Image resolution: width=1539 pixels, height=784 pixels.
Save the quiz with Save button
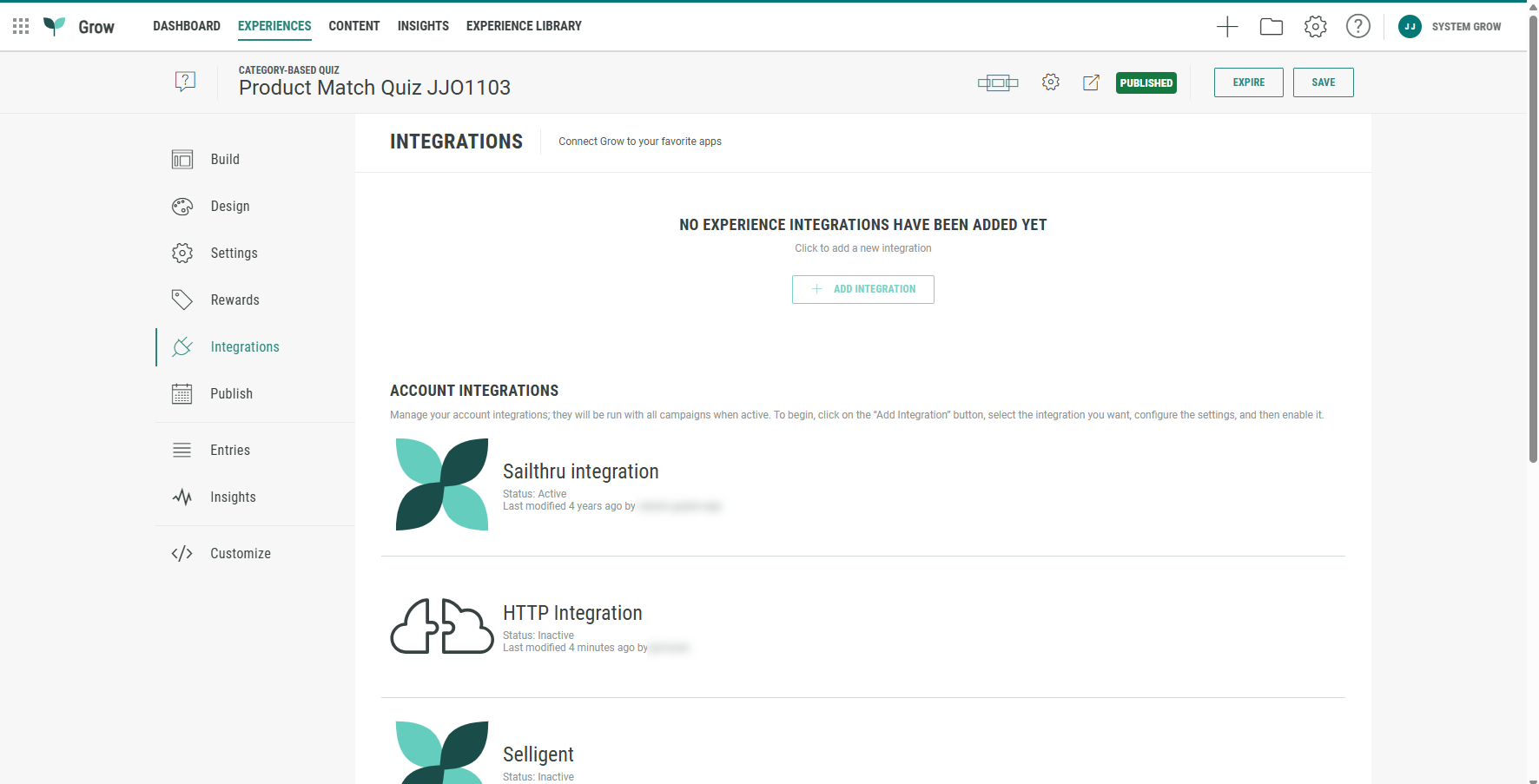[x=1323, y=82]
